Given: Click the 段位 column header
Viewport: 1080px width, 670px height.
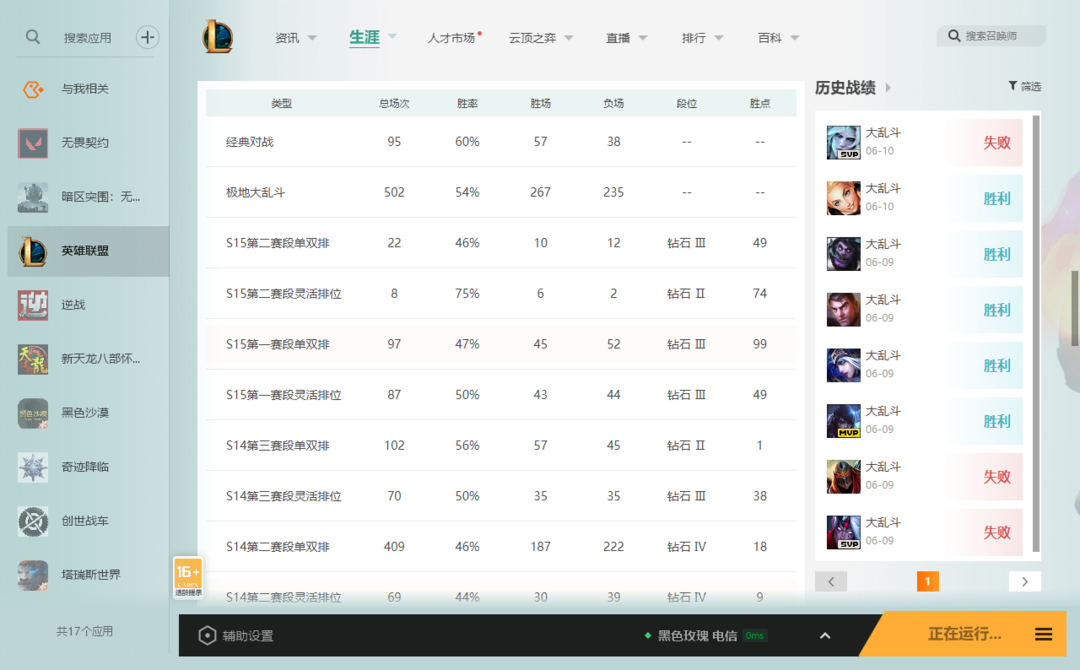Looking at the screenshot, I should [686, 103].
